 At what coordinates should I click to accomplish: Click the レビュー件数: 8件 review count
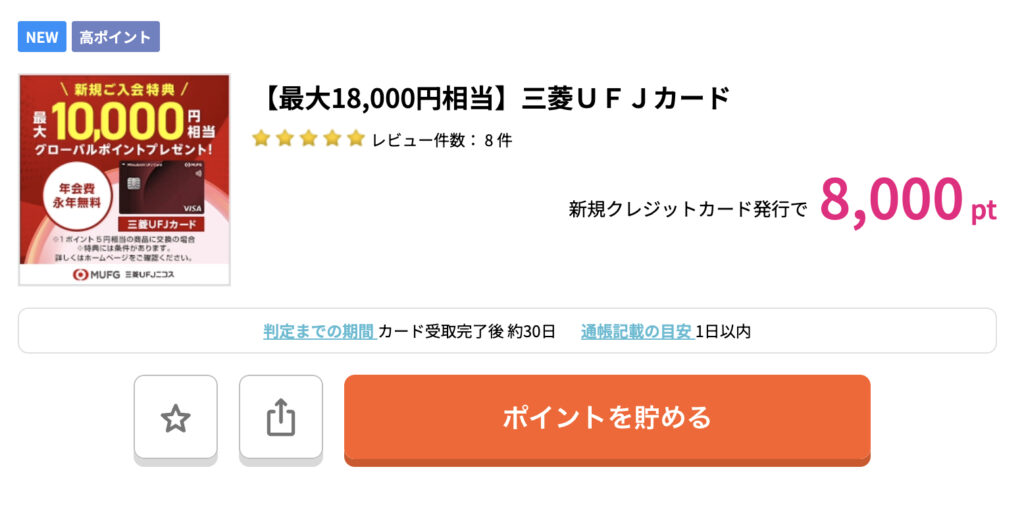point(442,140)
